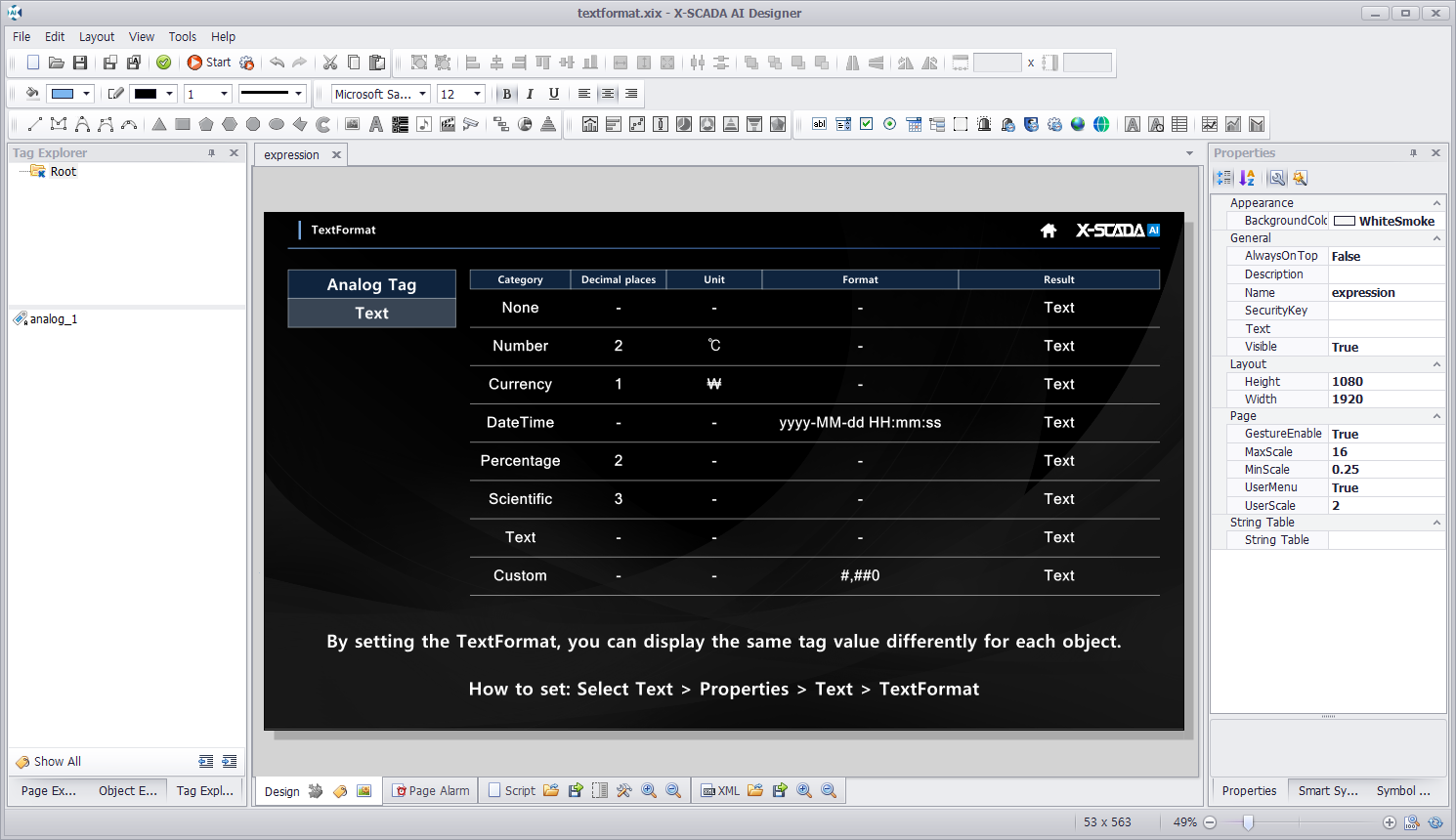Image resolution: width=1456 pixels, height=840 pixels.
Task: Click the zoom slider handle in status bar
Action: coord(1248,822)
